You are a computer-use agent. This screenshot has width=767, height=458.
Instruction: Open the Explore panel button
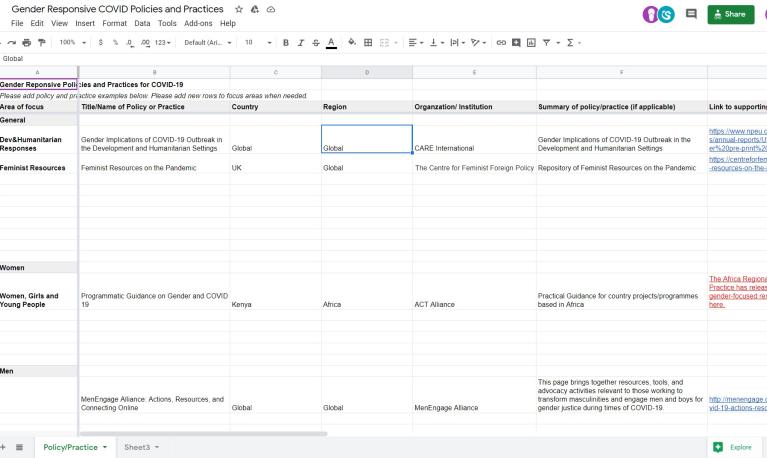tap(733, 447)
